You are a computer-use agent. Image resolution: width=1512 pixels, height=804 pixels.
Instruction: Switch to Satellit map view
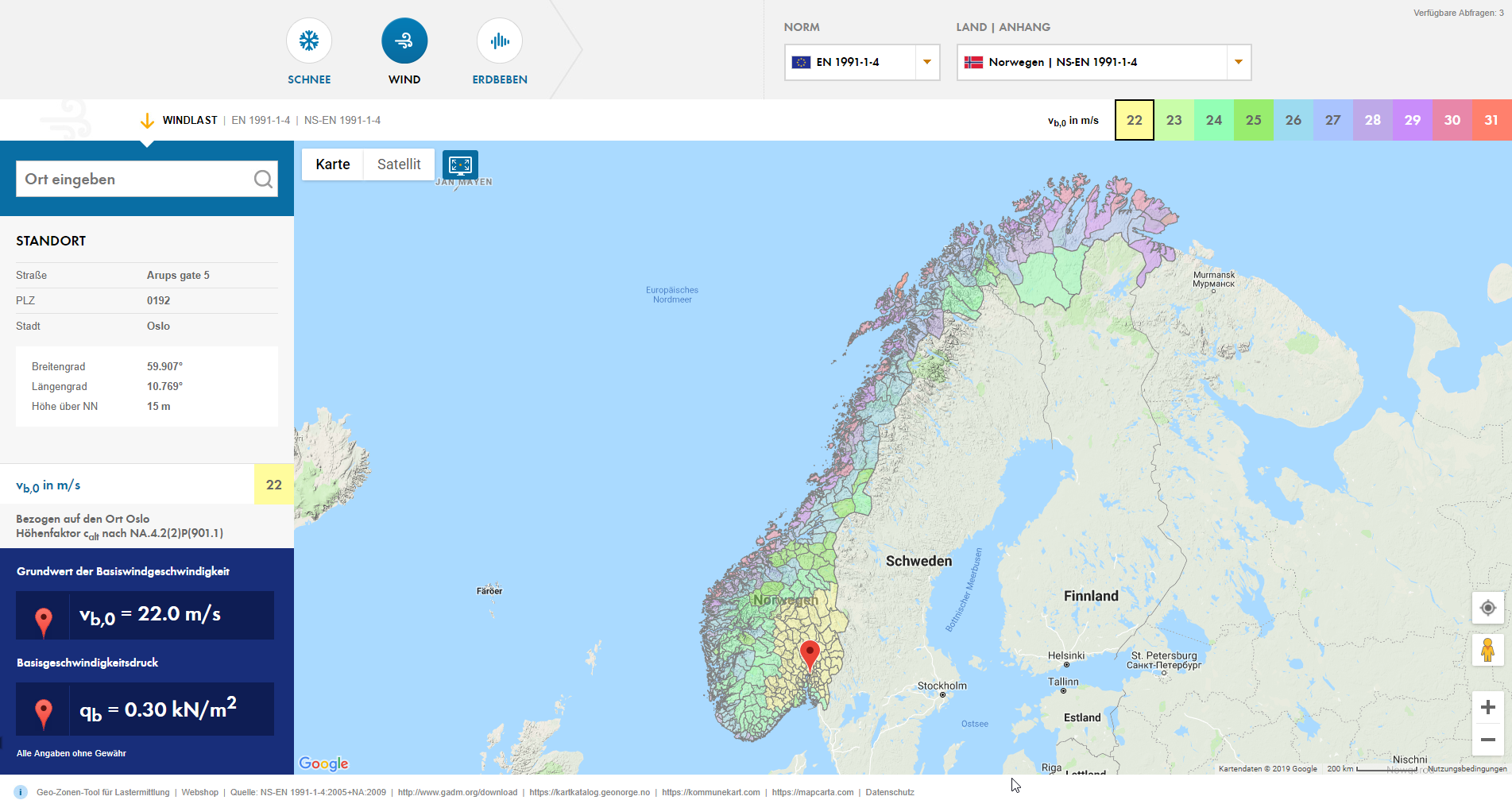coord(399,164)
